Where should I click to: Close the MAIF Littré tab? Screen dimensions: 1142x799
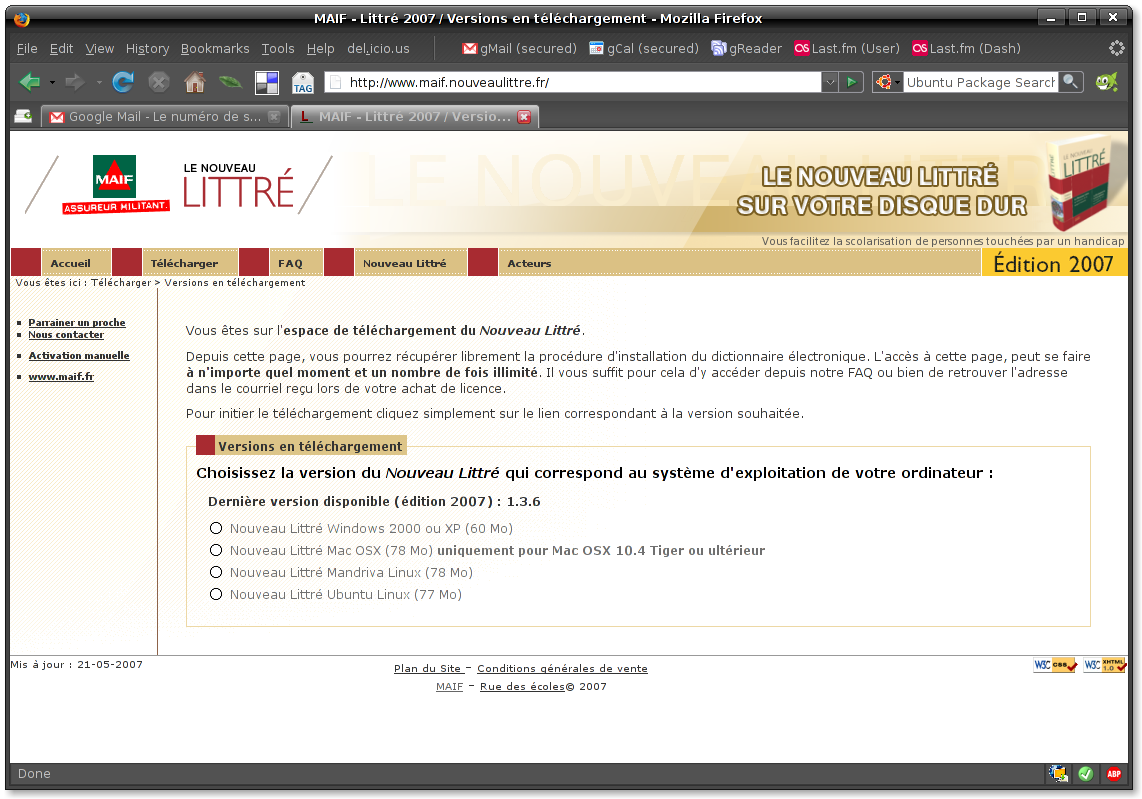(524, 117)
